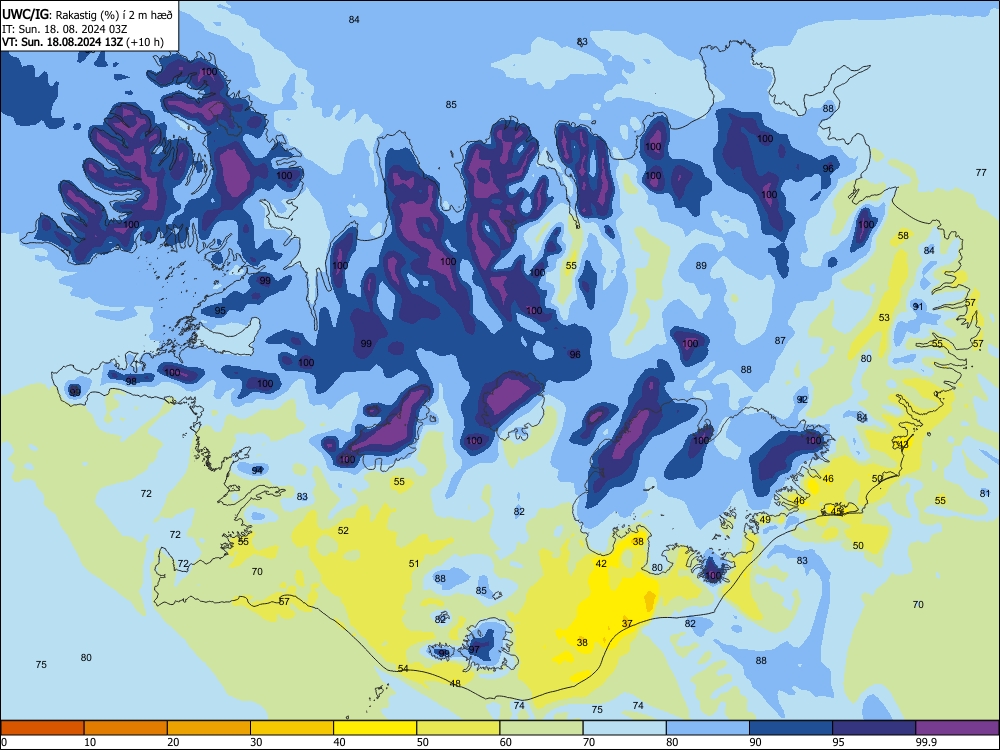This screenshot has width=1000, height=750.
Task: Click the coastal value '54'
Action: tap(403, 668)
